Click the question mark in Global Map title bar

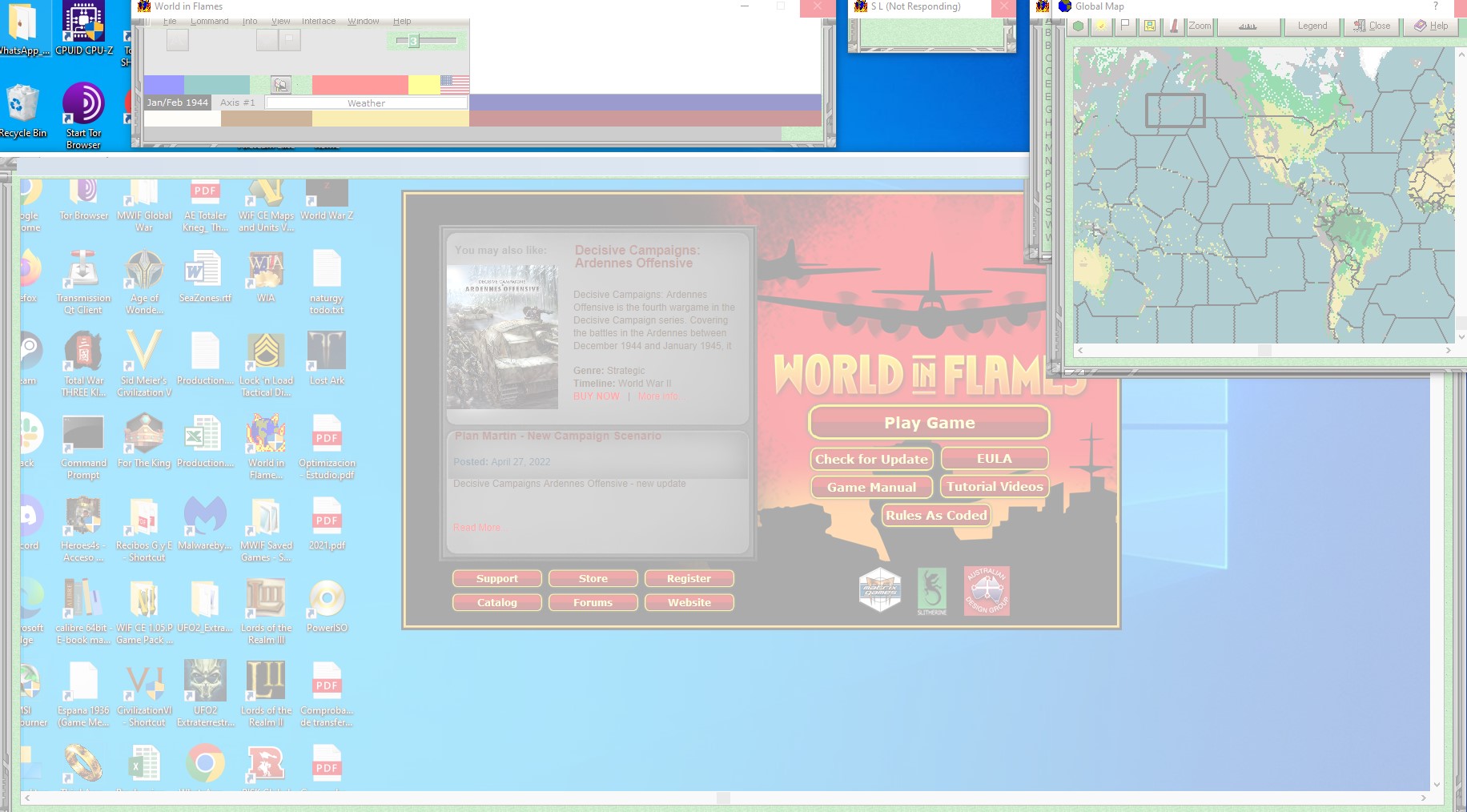(x=1436, y=6)
